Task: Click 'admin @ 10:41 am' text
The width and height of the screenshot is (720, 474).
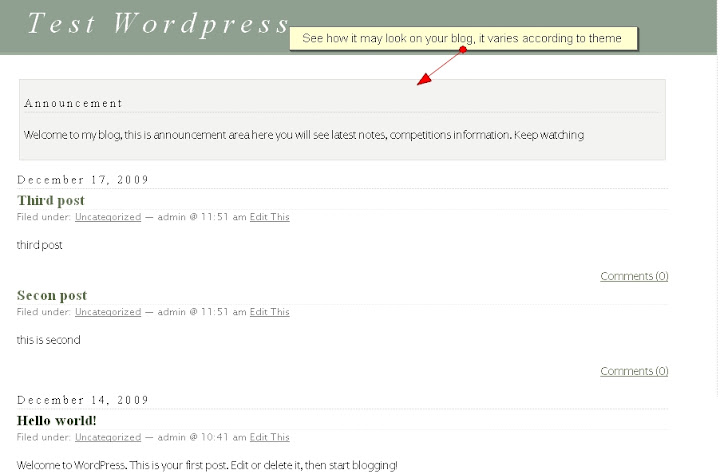Action: (202, 438)
